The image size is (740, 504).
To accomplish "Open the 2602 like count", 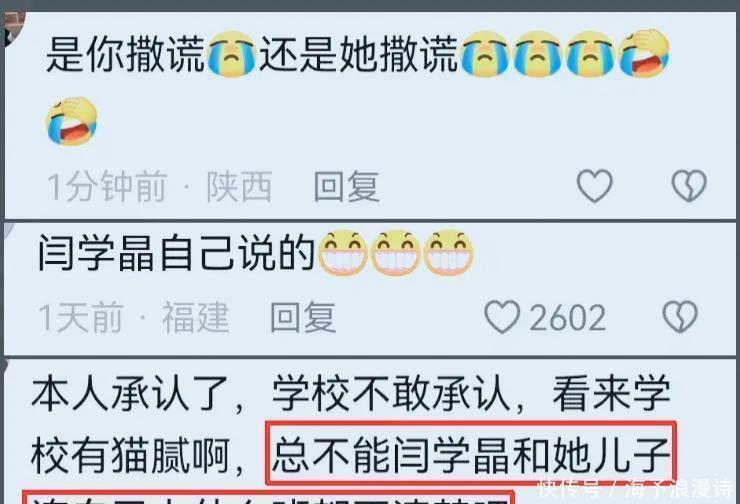I will point(567,318).
